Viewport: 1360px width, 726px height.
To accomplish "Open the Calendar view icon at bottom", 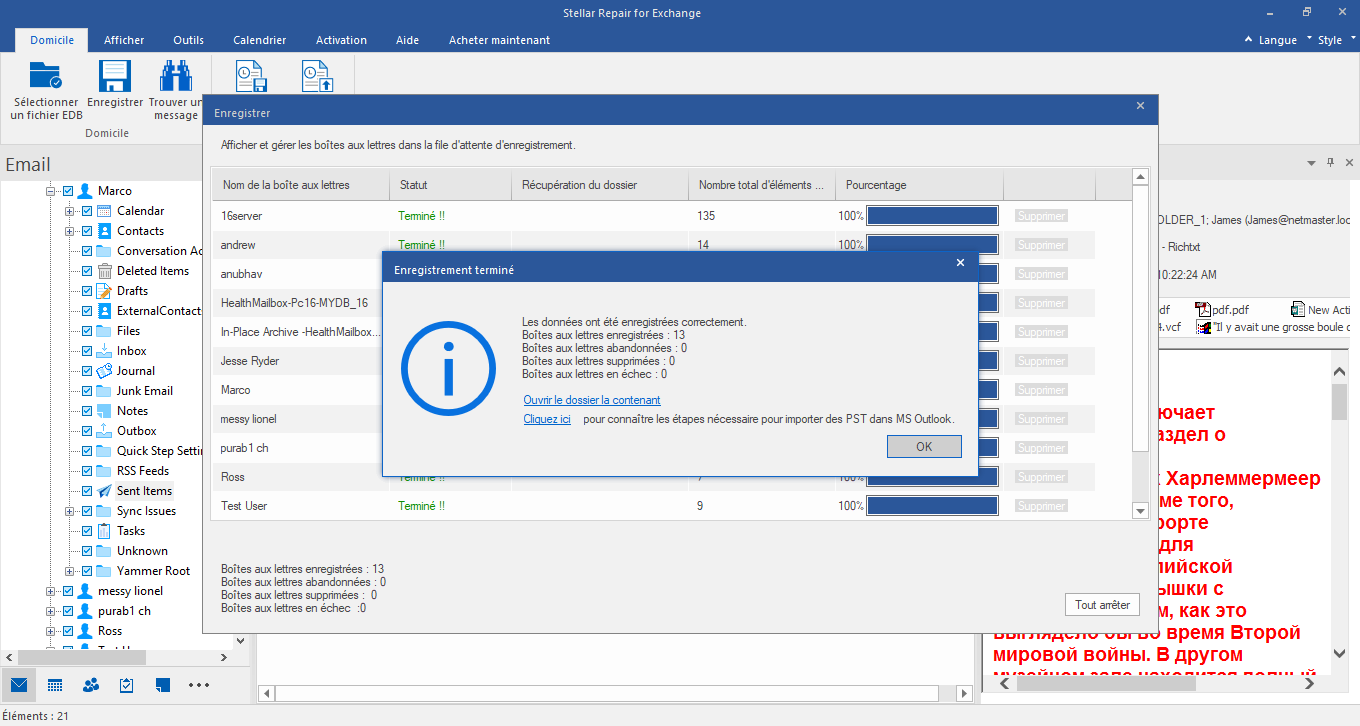I will (55, 685).
